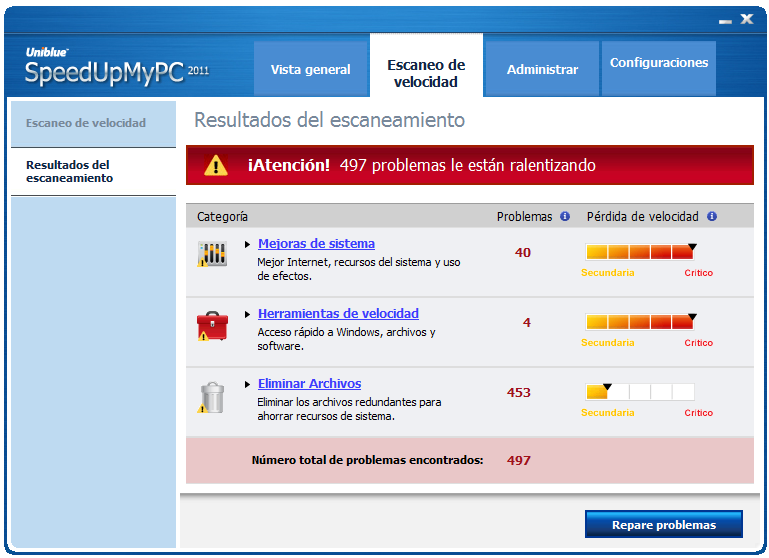
Task: Click the Uniblue SpeedUpMyPC 2011 logo
Action: pyautogui.click(x=117, y=66)
